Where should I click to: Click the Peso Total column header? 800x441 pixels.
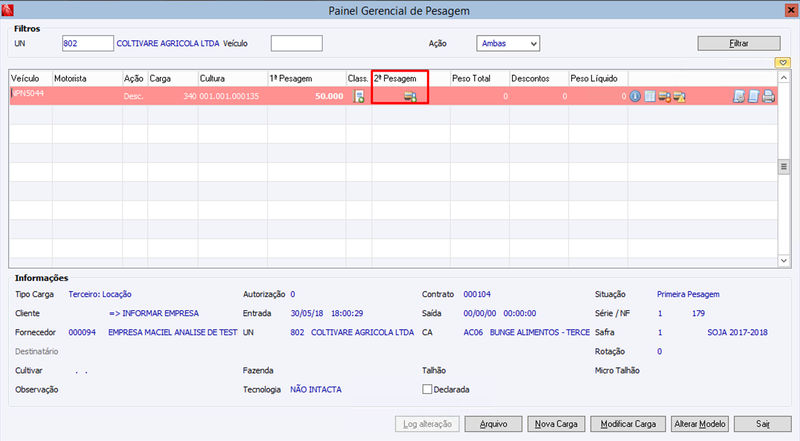click(480, 79)
